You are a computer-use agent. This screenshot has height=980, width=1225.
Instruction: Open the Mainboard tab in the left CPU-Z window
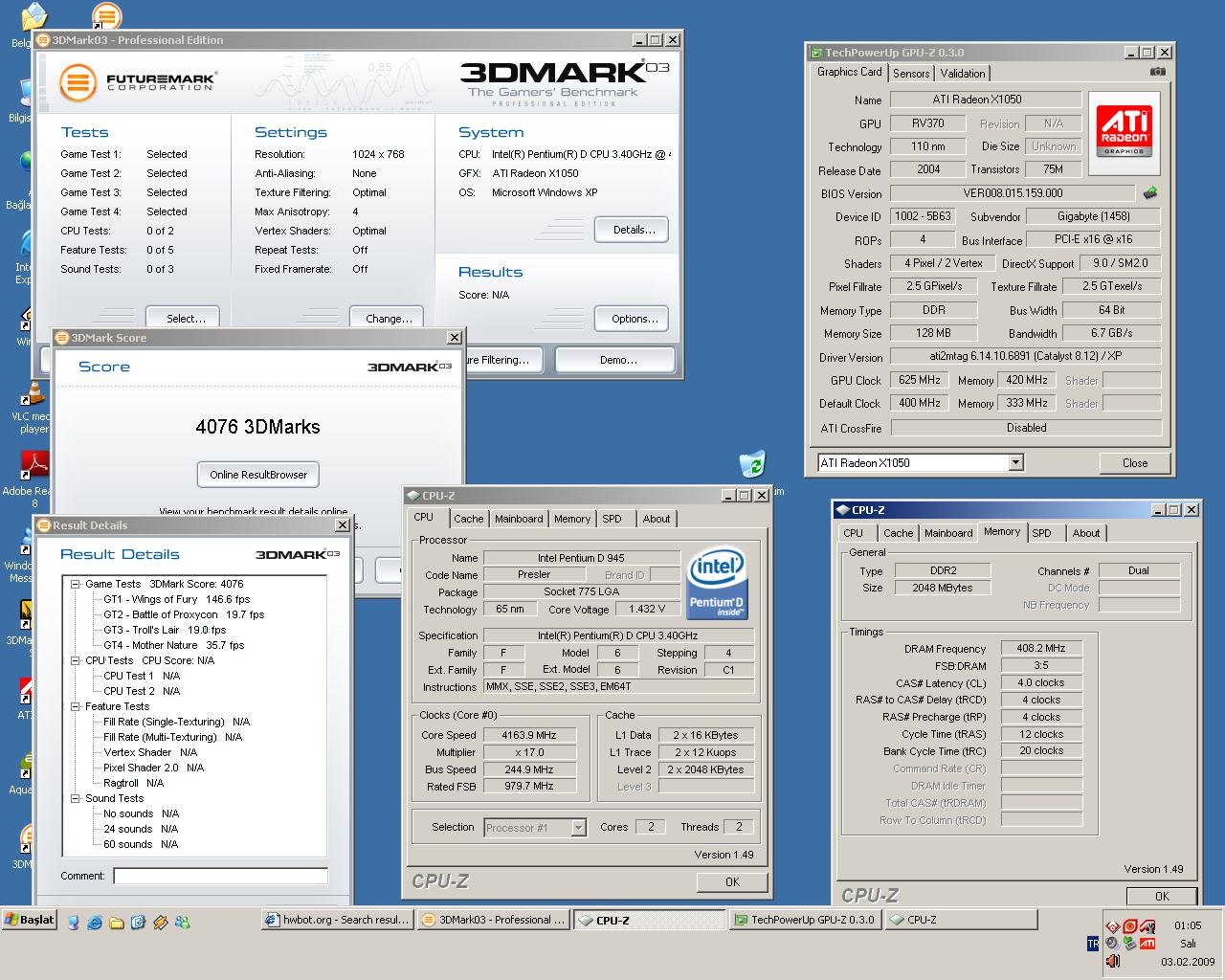(x=519, y=519)
